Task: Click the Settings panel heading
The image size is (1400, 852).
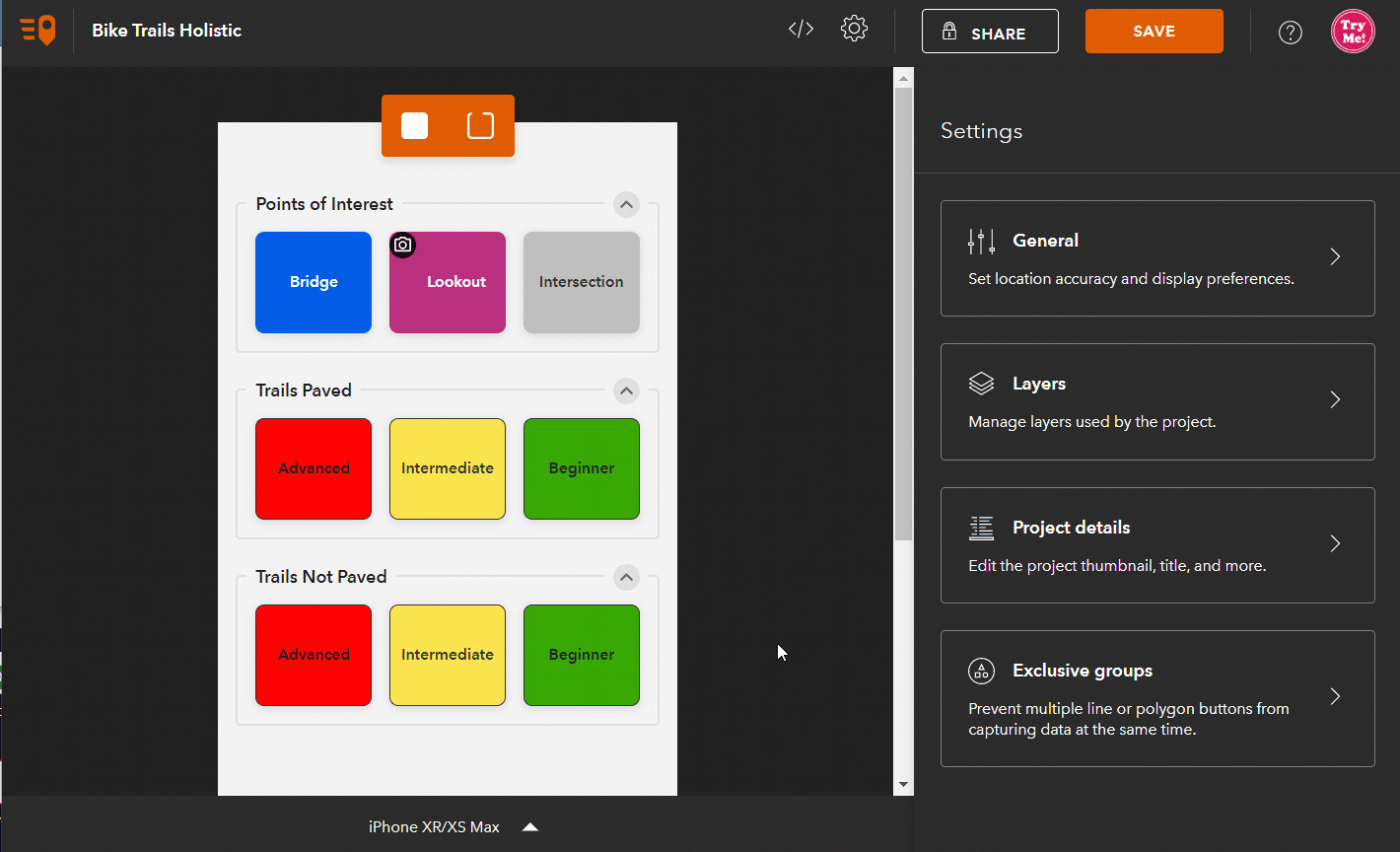Action: point(981,131)
